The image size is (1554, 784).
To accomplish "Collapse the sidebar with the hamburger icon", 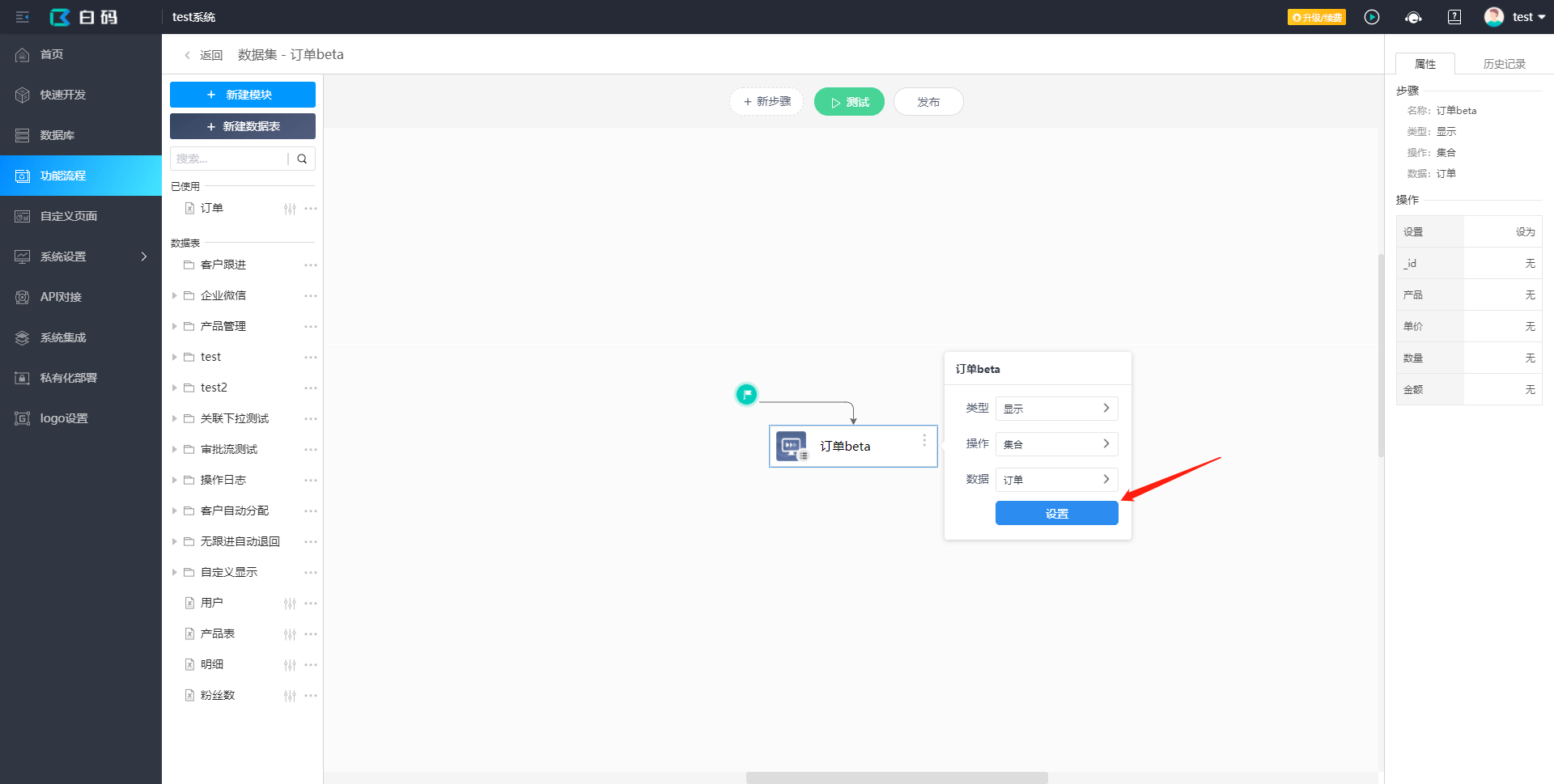I will click(23, 17).
